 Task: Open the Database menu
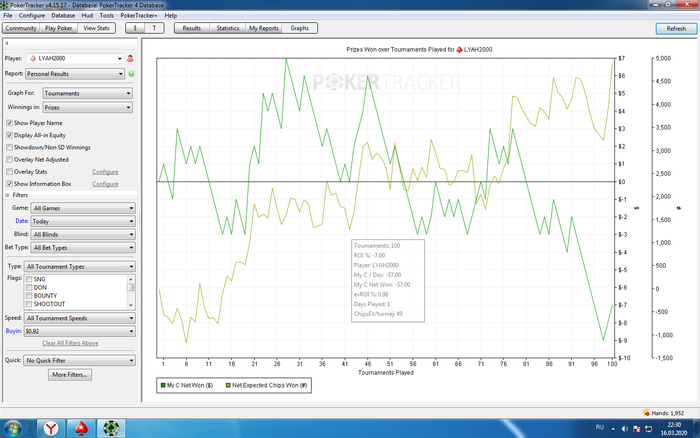pyautogui.click(x=63, y=15)
